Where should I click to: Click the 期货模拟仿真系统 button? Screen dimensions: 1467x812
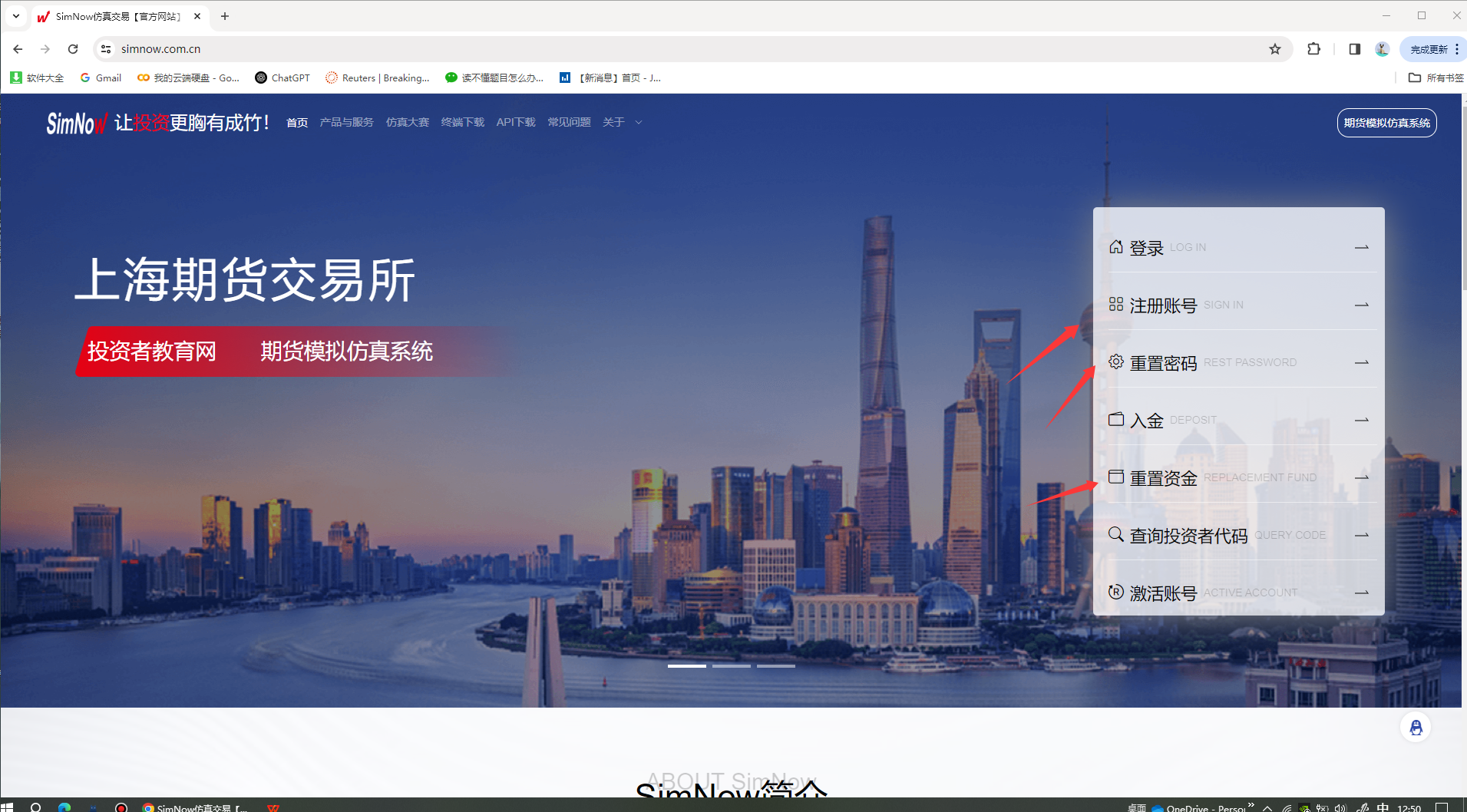(x=1386, y=122)
